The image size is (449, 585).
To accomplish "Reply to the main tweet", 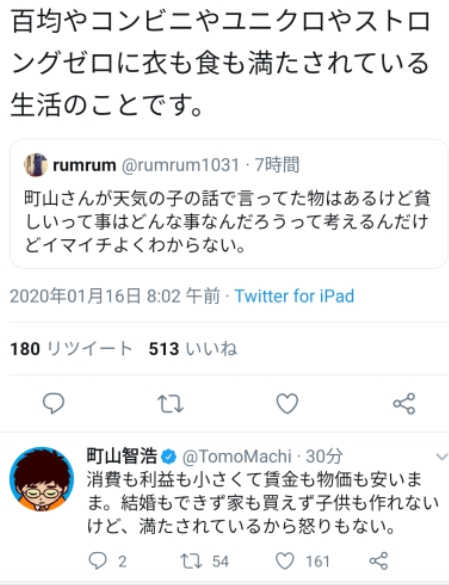I will click(x=53, y=404).
